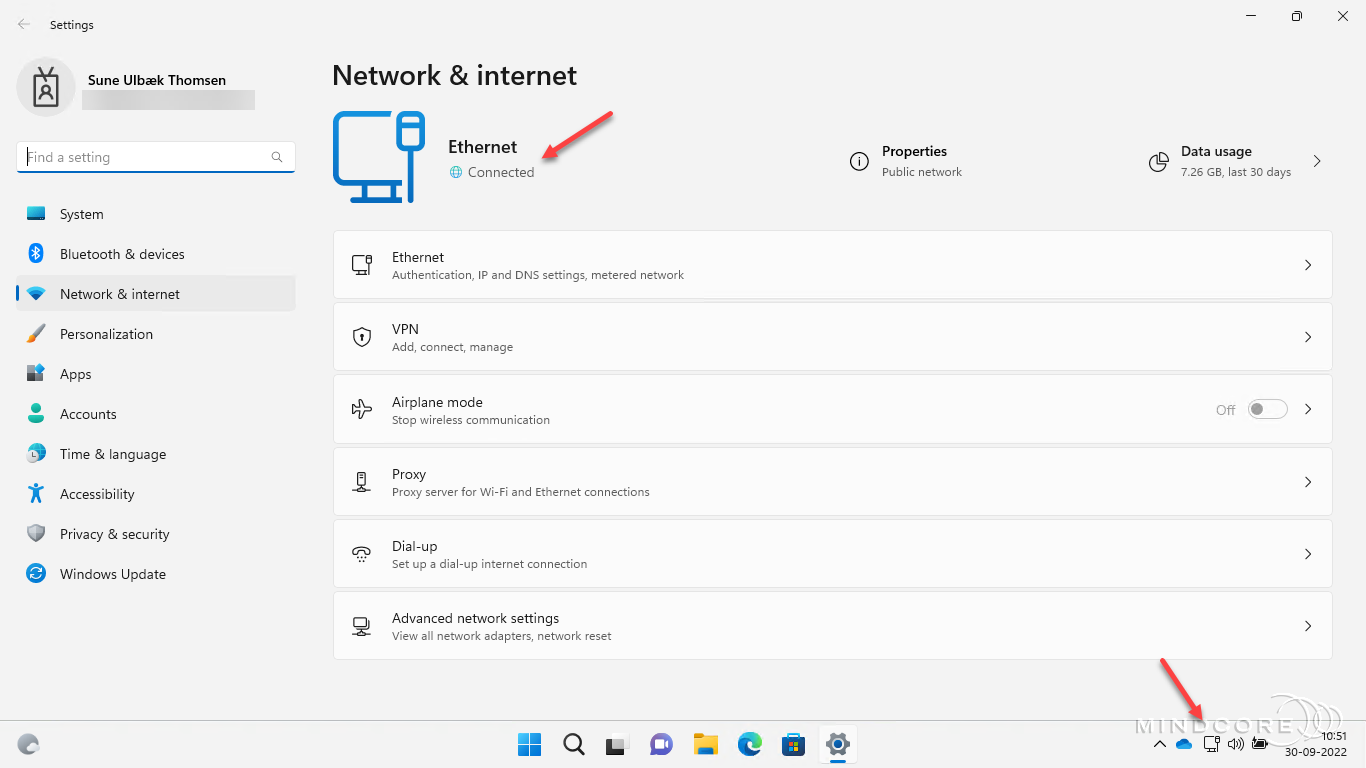Screen dimensions: 1366x768
Task: Click the Ethernet monitor icon above Connected
Action: click(380, 156)
